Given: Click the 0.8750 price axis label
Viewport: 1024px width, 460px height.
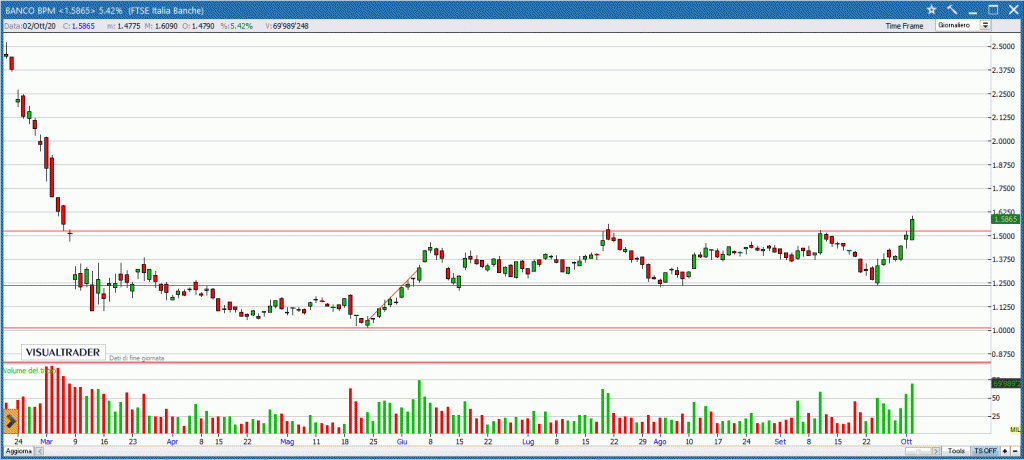Looking at the screenshot, I should click(1004, 354).
